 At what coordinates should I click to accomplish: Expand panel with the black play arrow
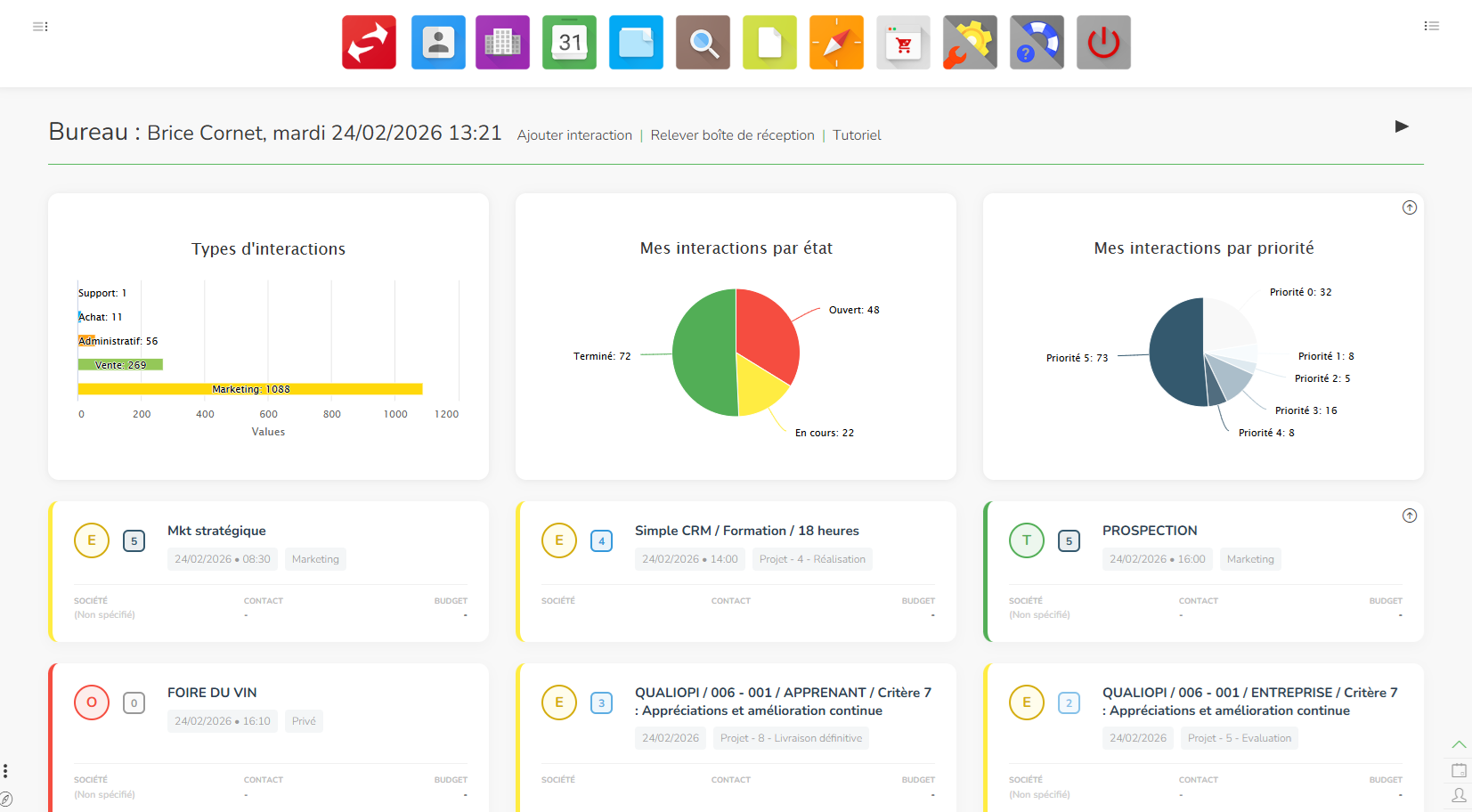pyautogui.click(x=1402, y=126)
